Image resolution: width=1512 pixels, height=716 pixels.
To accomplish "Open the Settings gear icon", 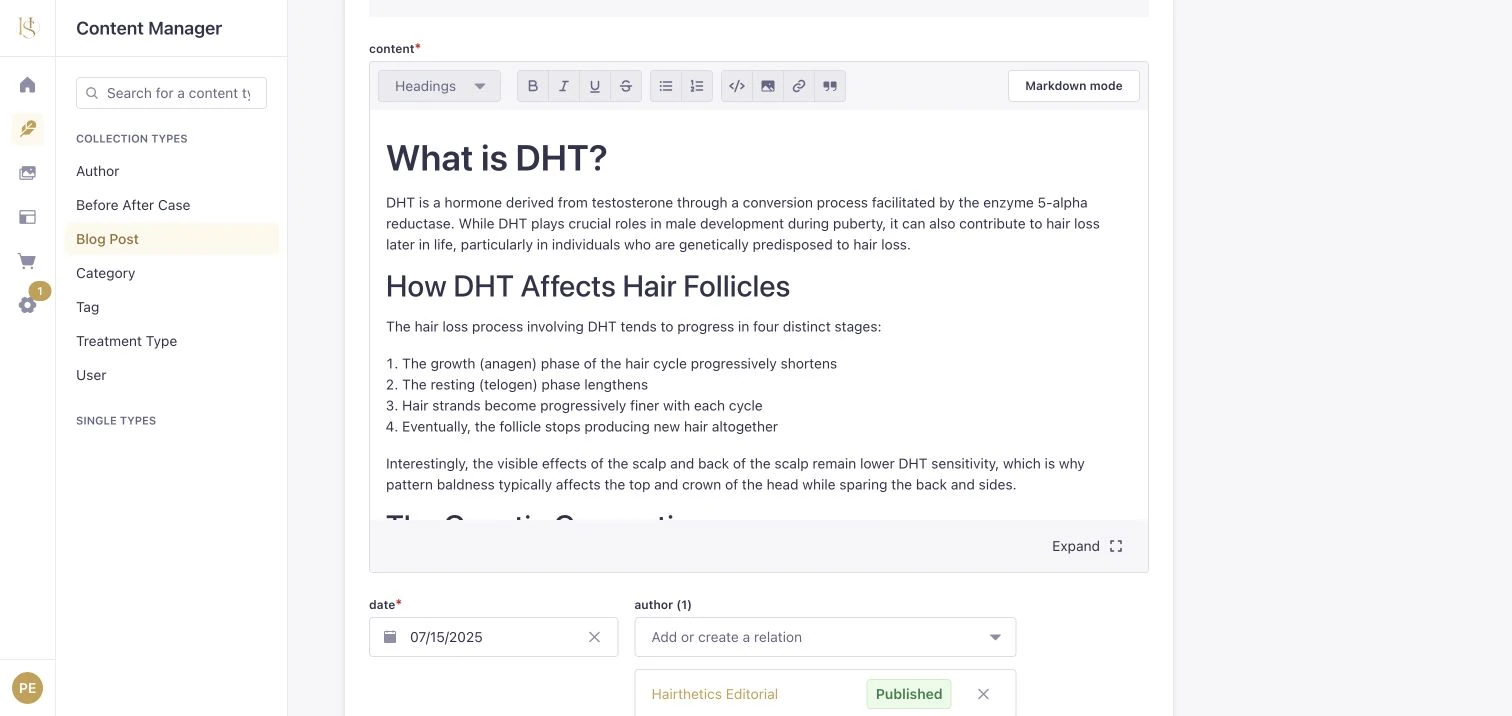I will click(28, 305).
